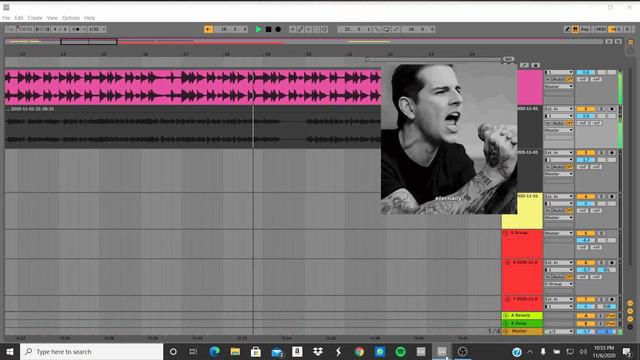Click the arrangement overview bar at top
The image size is (640, 360).
304,41
